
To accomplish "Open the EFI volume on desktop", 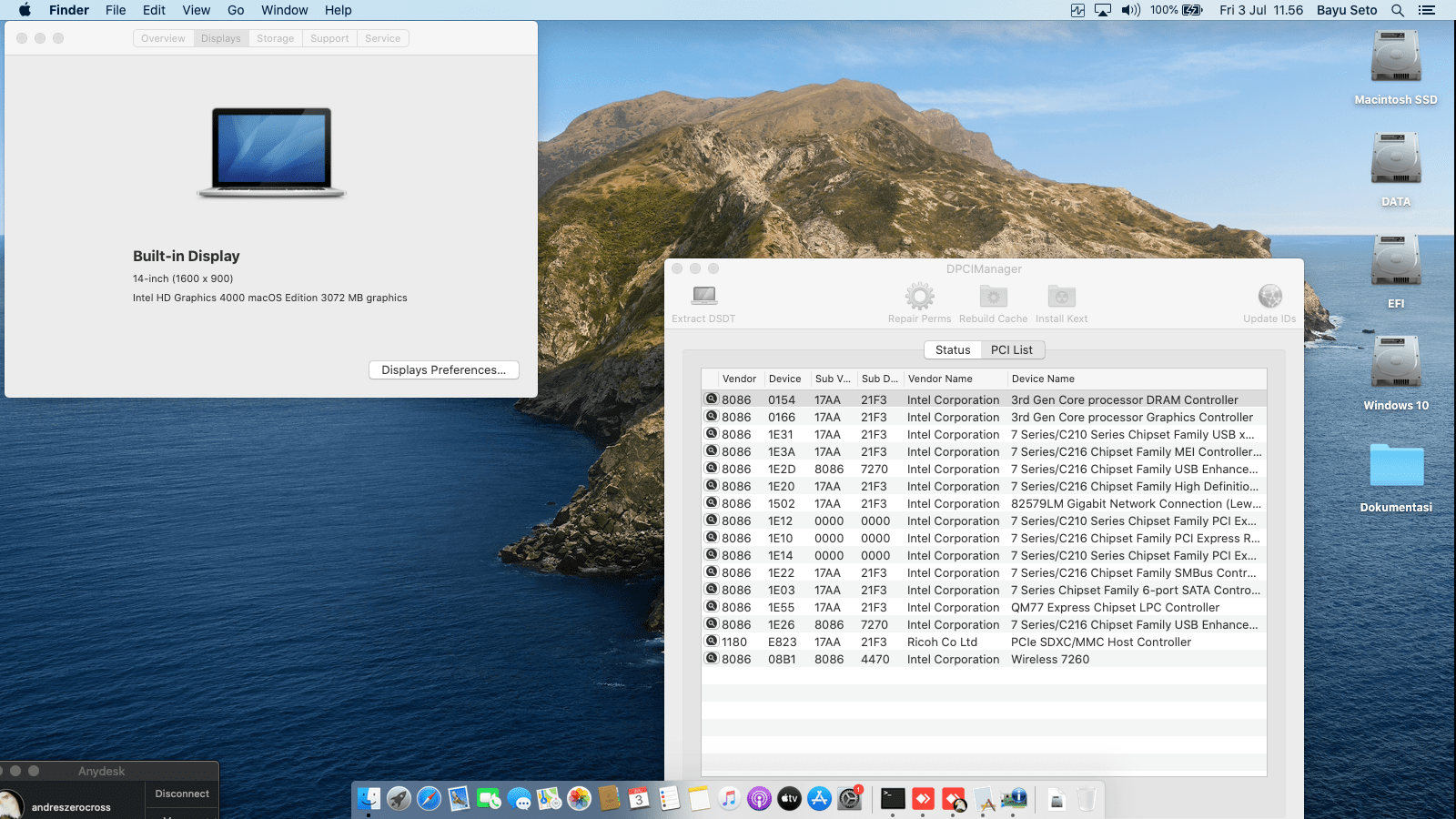I will coord(1395,261).
